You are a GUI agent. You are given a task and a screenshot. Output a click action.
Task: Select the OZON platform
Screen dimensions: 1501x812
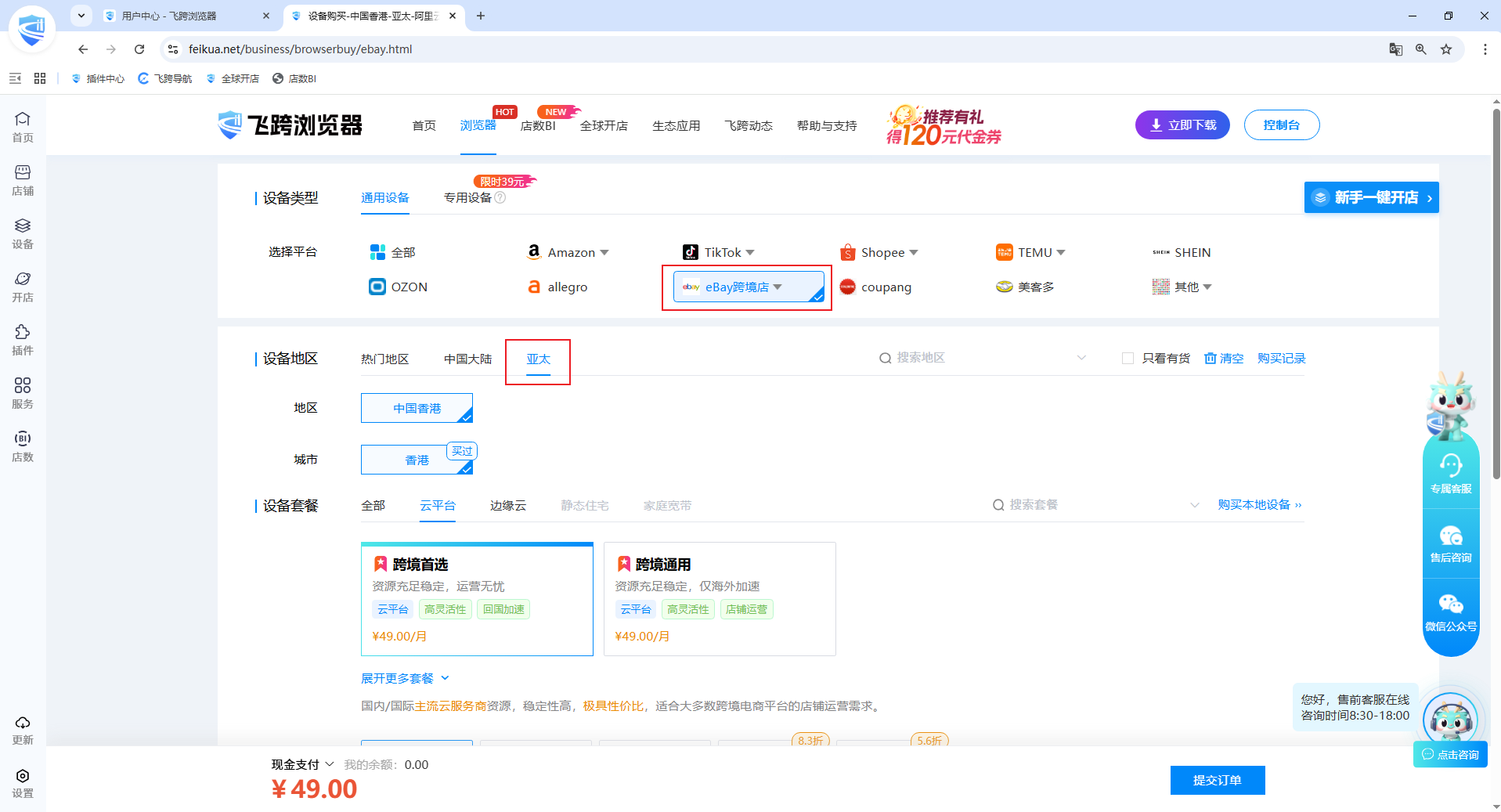point(399,287)
